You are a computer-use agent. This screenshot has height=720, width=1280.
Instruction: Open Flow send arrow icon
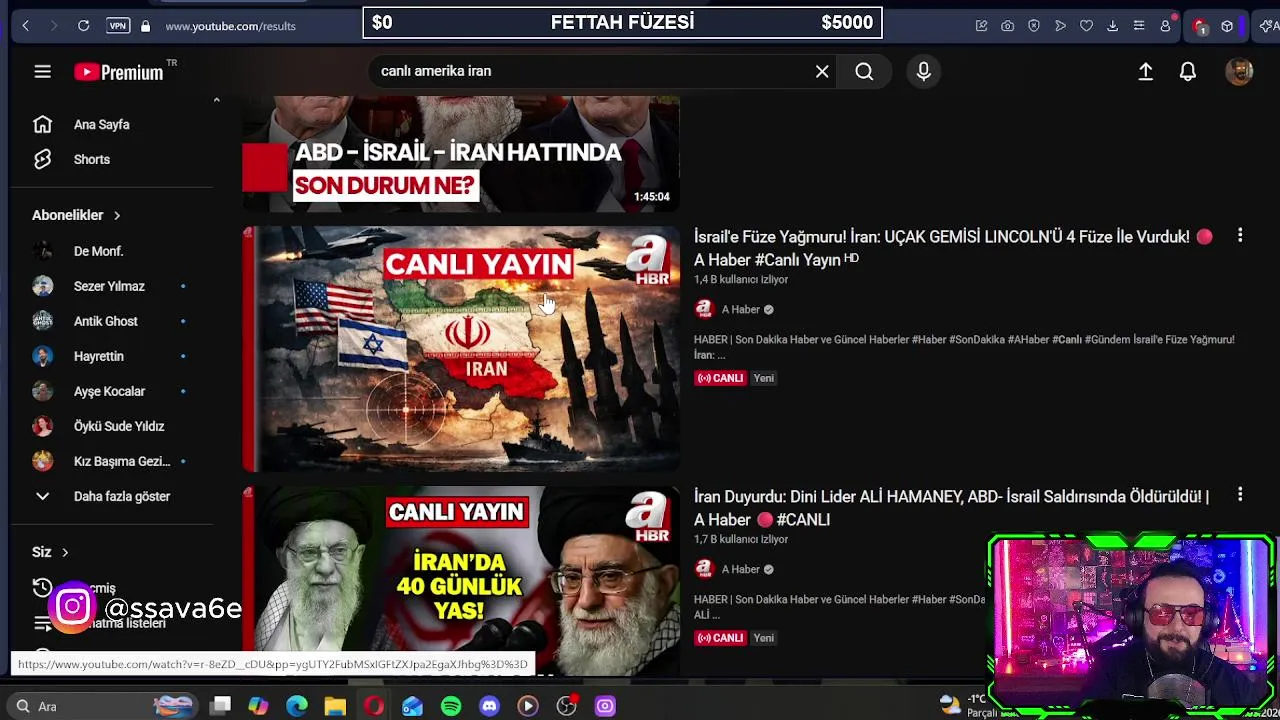click(x=1060, y=26)
